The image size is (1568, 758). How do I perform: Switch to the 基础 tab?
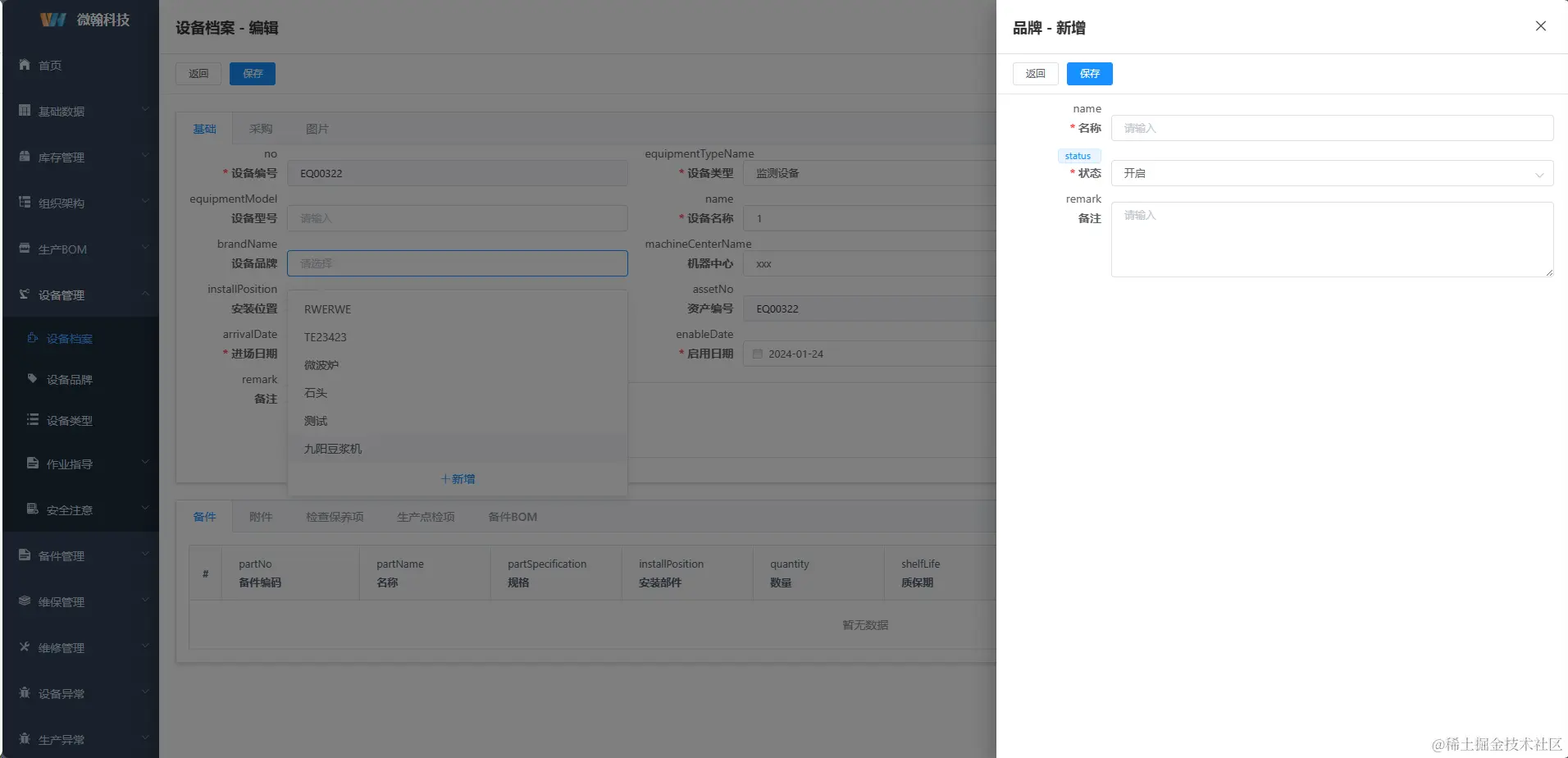tap(204, 129)
